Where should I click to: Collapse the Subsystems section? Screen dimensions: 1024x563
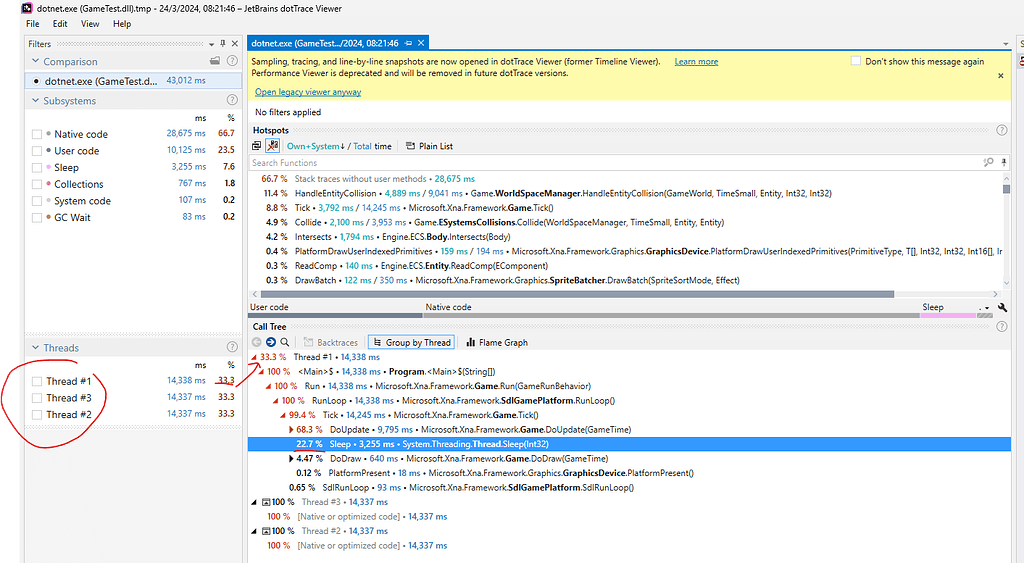[35, 101]
